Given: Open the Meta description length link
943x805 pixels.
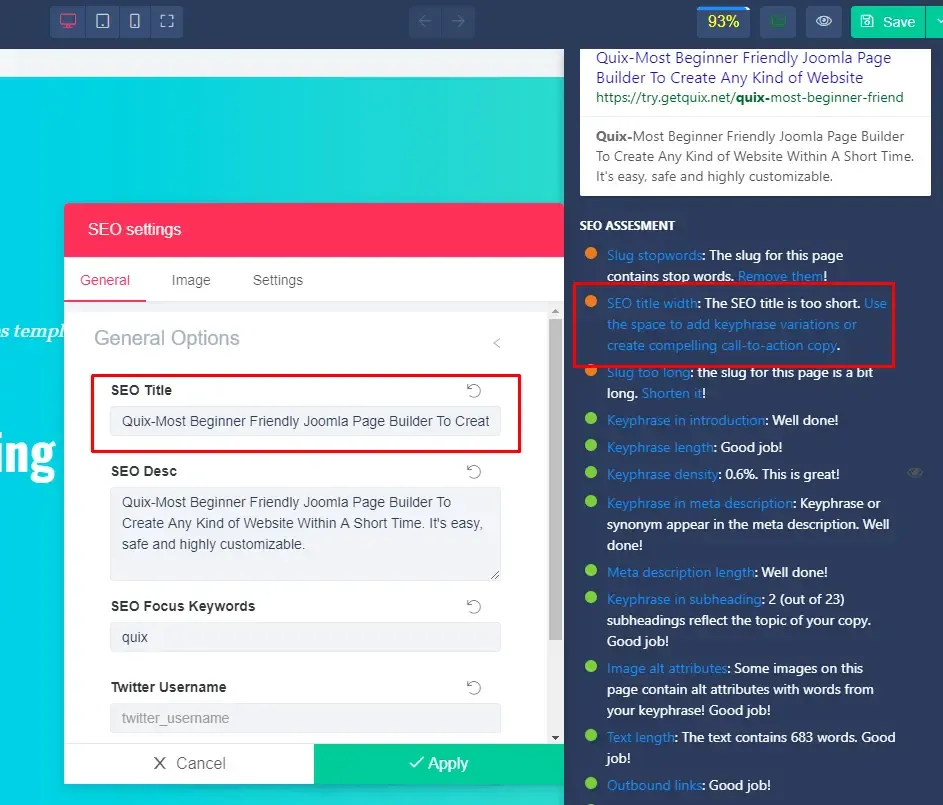Looking at the screenshot, I should [680, 573].
